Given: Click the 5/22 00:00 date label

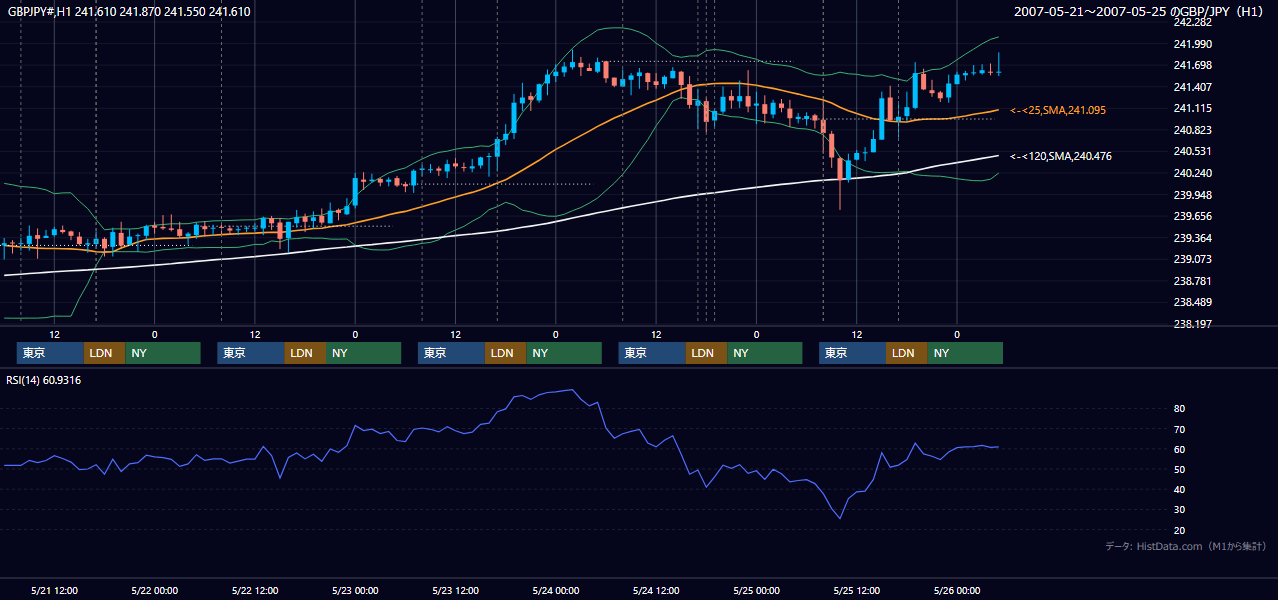Looking at the screenshot, I should coord(154,591).
